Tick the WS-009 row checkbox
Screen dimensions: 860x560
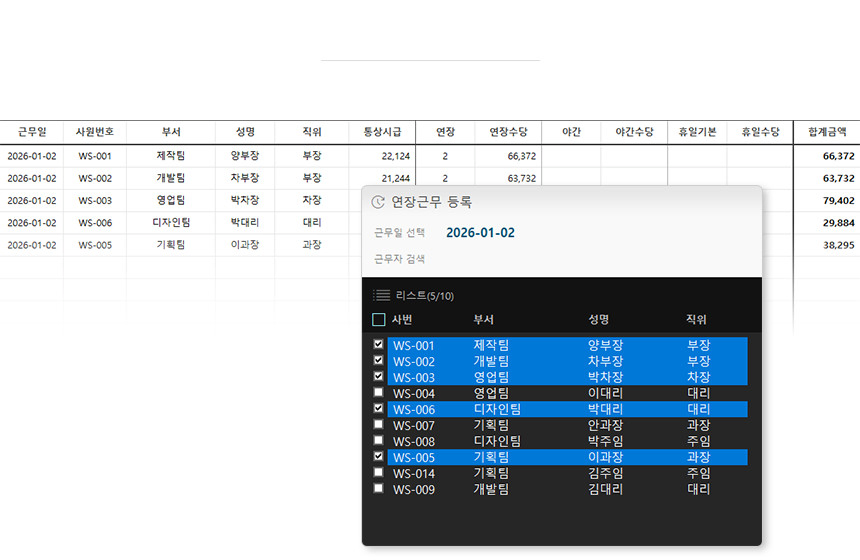coord(378,488)
